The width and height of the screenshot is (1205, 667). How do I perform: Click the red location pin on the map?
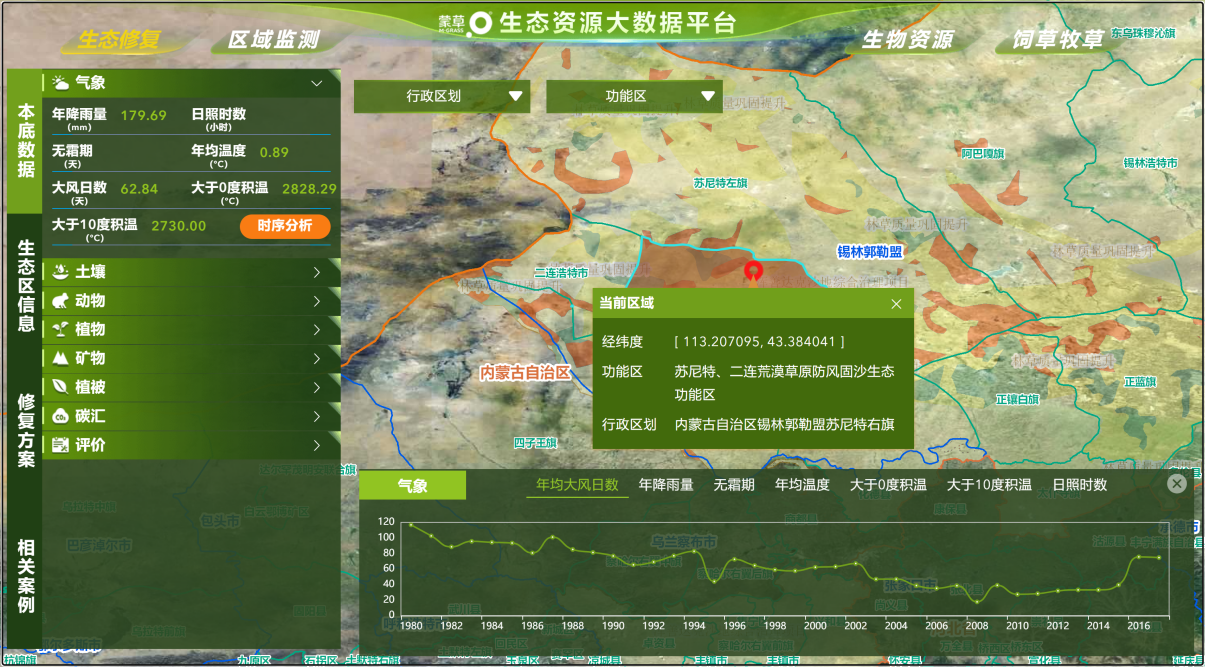pyautogui.click(x=754, y=271)
